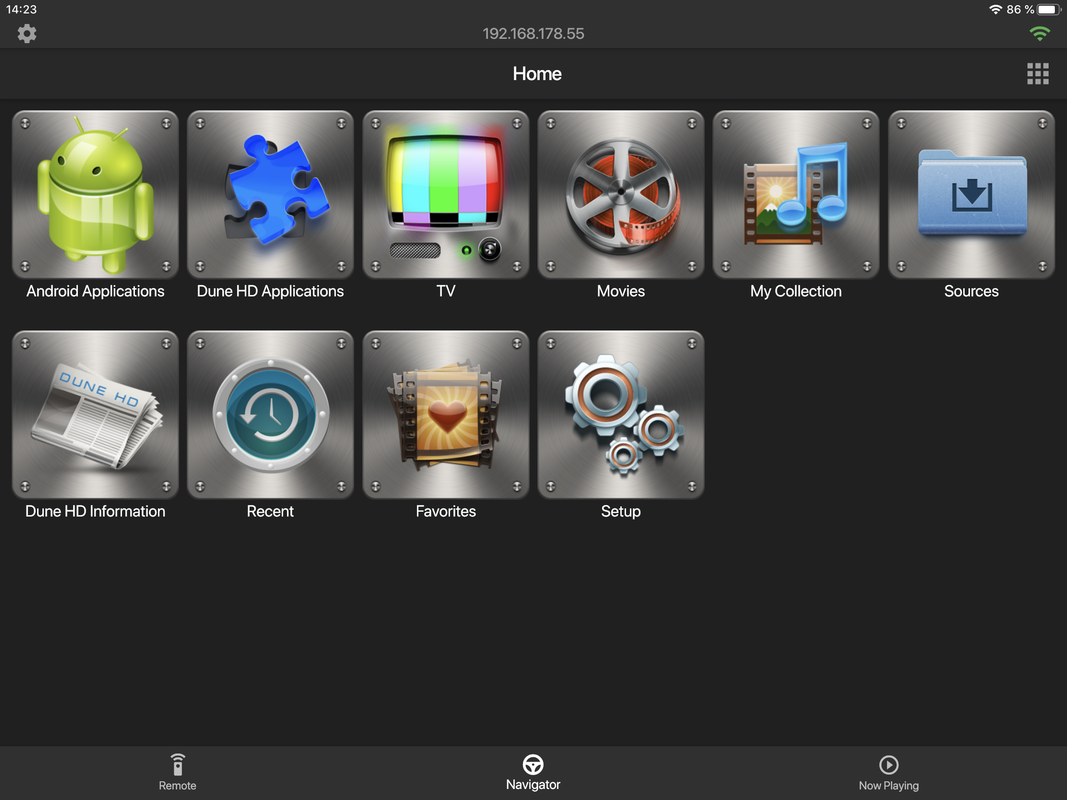Open the Movies film reel icon
Viewport: 1067px width, 800px height.
point(621,195)
